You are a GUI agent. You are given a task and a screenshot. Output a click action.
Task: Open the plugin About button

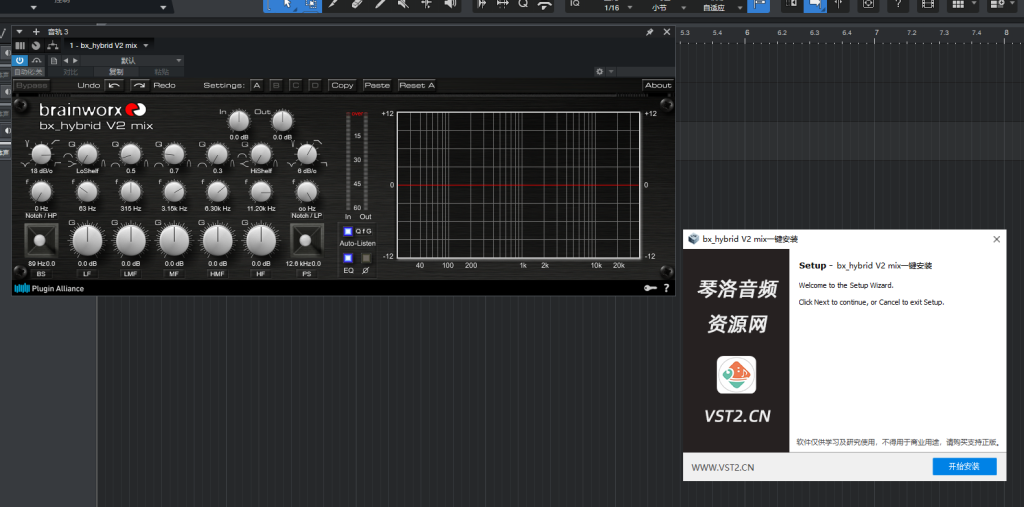coord(658,86)
